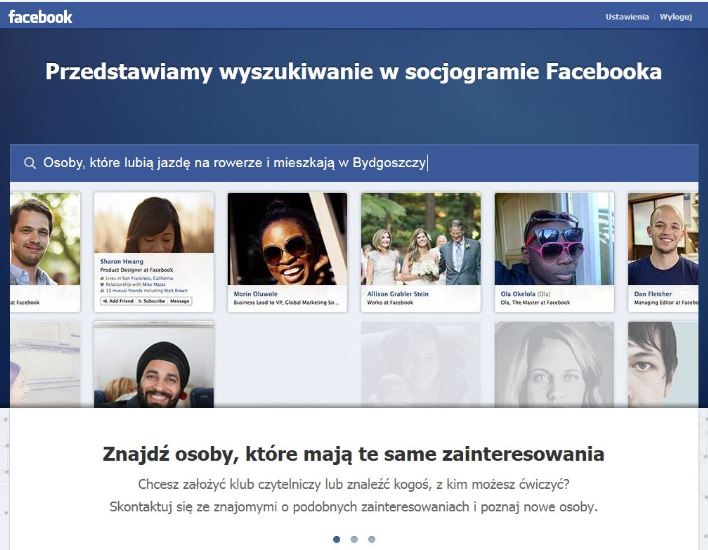Select the third carousel dot
The width and height of the screenshot is (708, 550).
372,539
